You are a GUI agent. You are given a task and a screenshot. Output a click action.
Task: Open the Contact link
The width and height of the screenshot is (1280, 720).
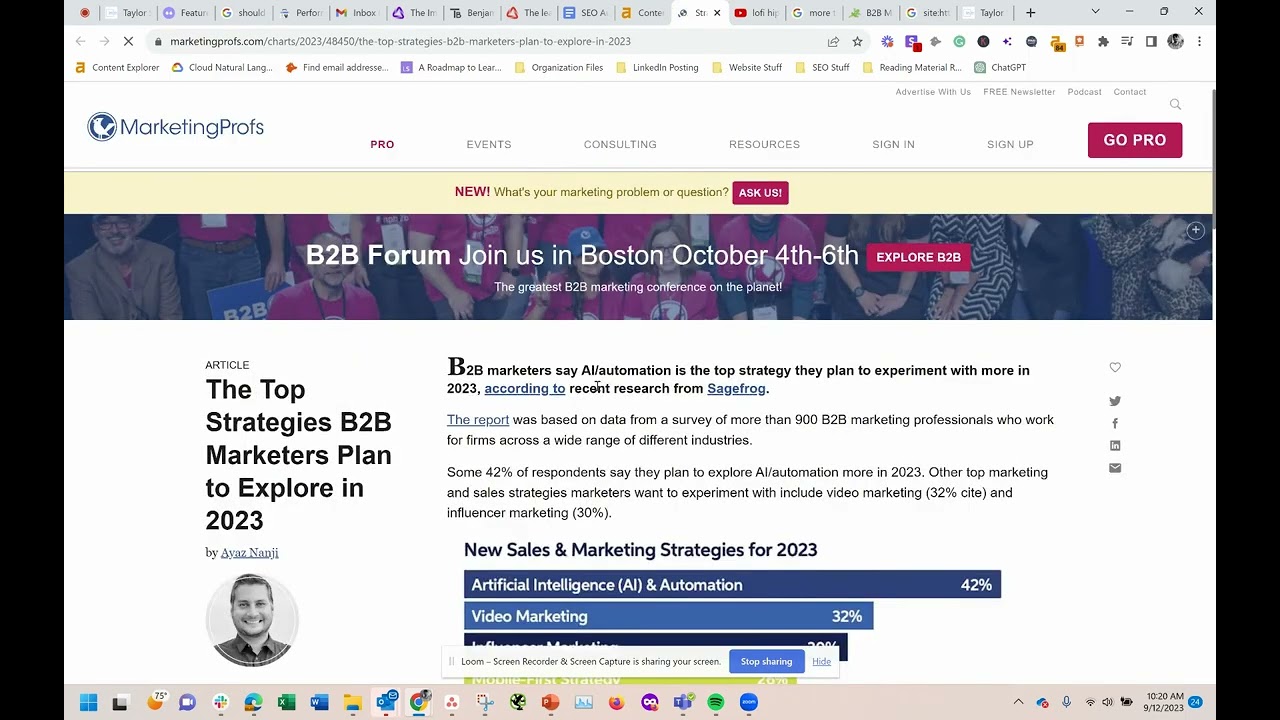[x=1130, y=92]
